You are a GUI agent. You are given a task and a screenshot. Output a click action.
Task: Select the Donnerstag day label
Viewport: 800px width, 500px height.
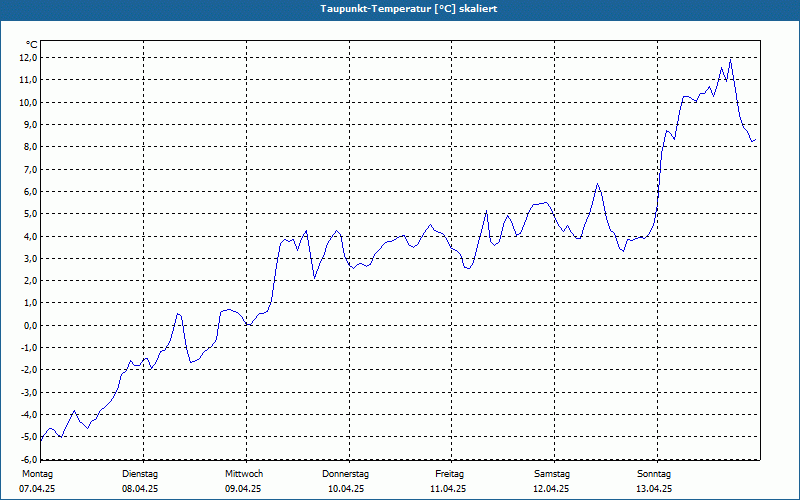(x=345, y=474)
